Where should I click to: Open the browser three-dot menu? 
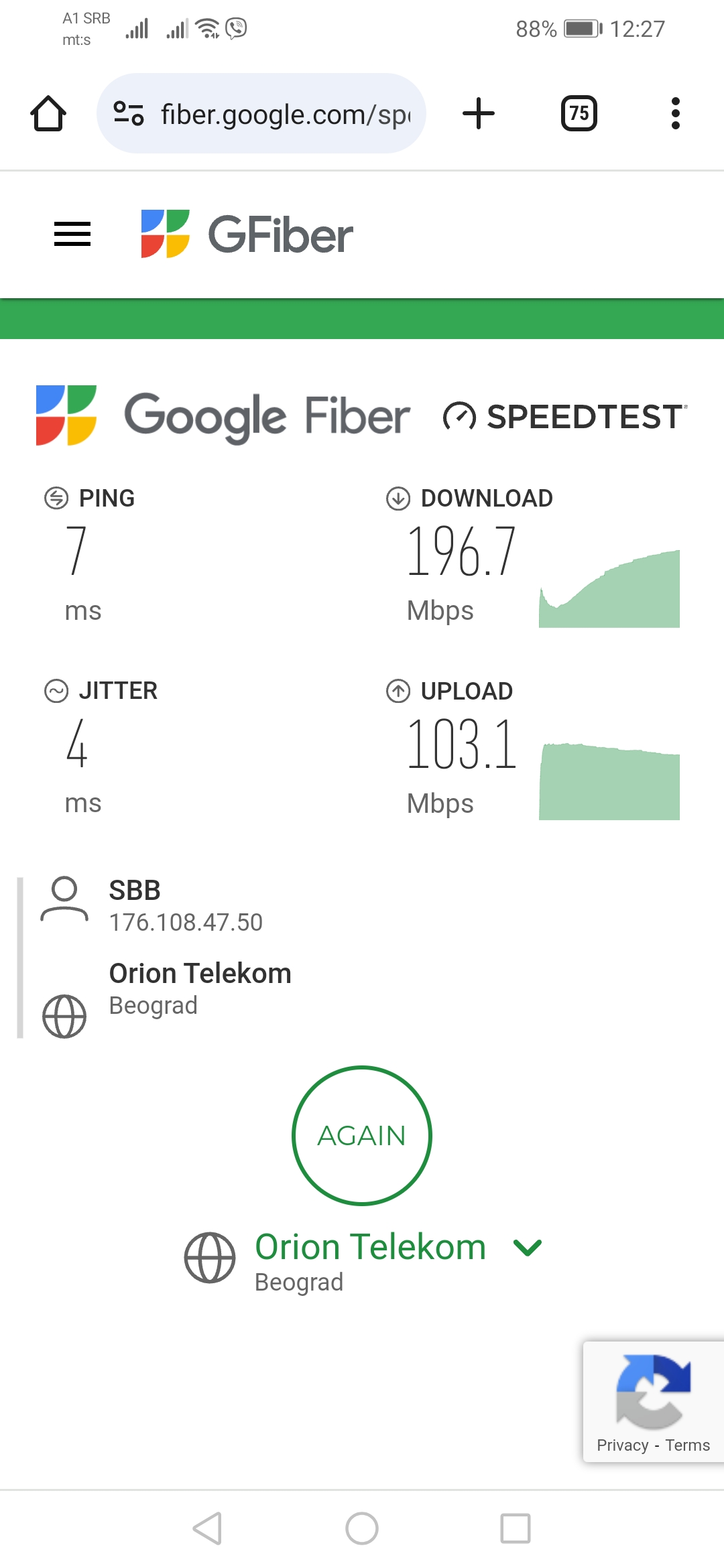pos(675,113)
